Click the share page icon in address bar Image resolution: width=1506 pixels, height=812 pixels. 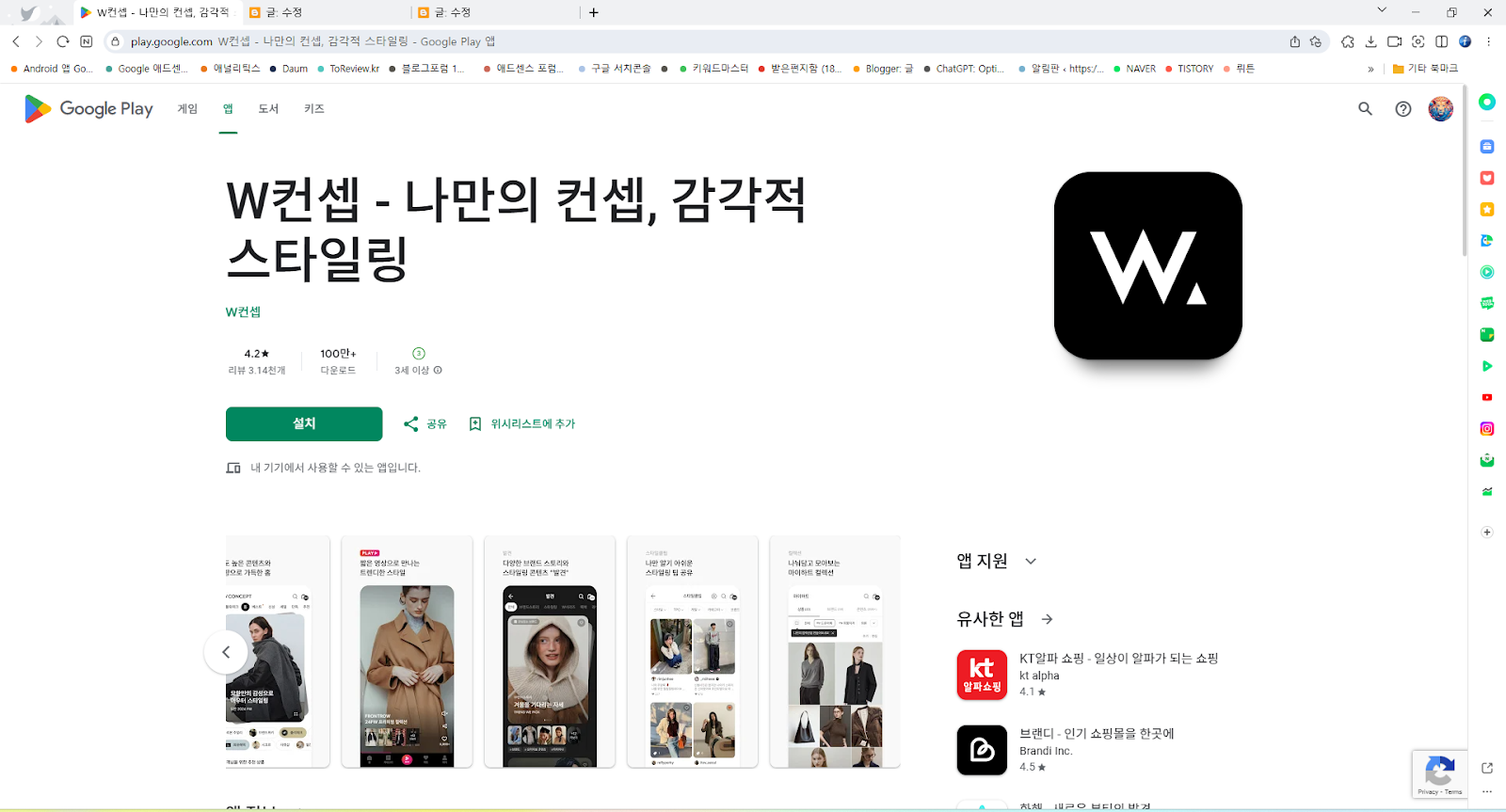(1295, 41)
